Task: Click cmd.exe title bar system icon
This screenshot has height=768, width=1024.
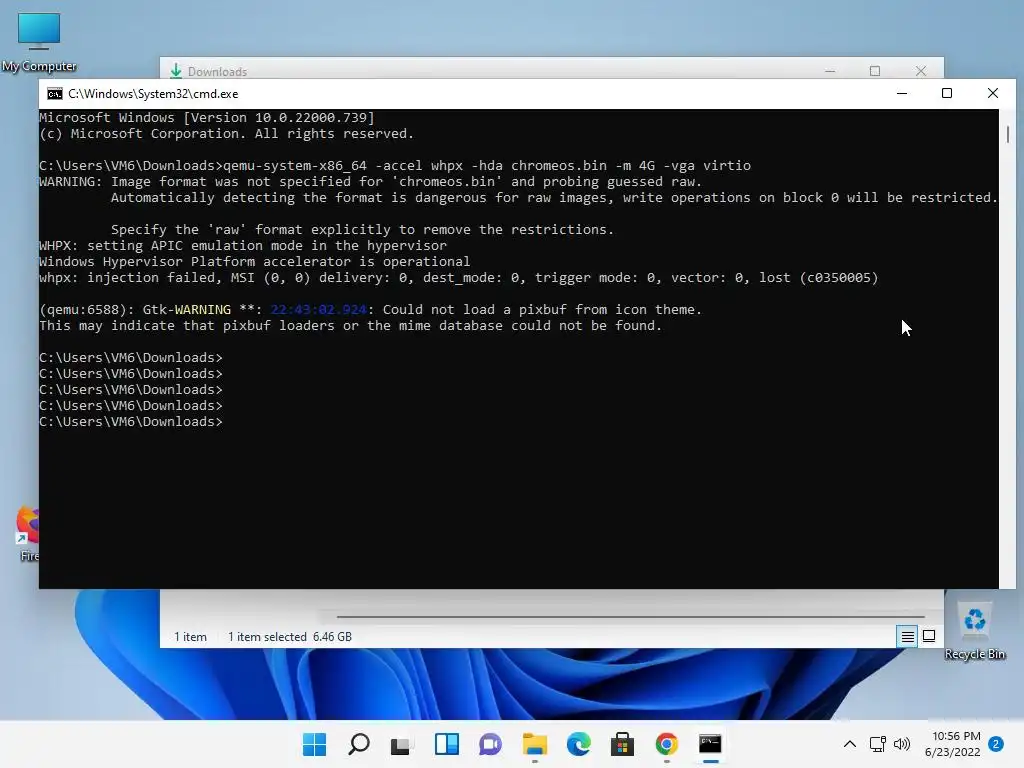Action: [x=55, y=94]
